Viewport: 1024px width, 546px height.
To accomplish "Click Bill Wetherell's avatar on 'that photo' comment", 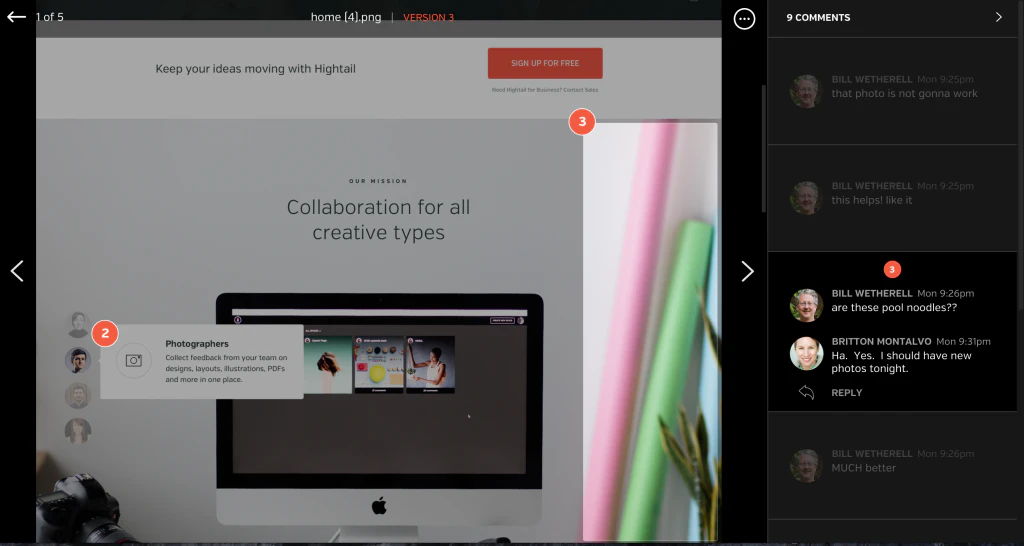I will click(806, 91).
